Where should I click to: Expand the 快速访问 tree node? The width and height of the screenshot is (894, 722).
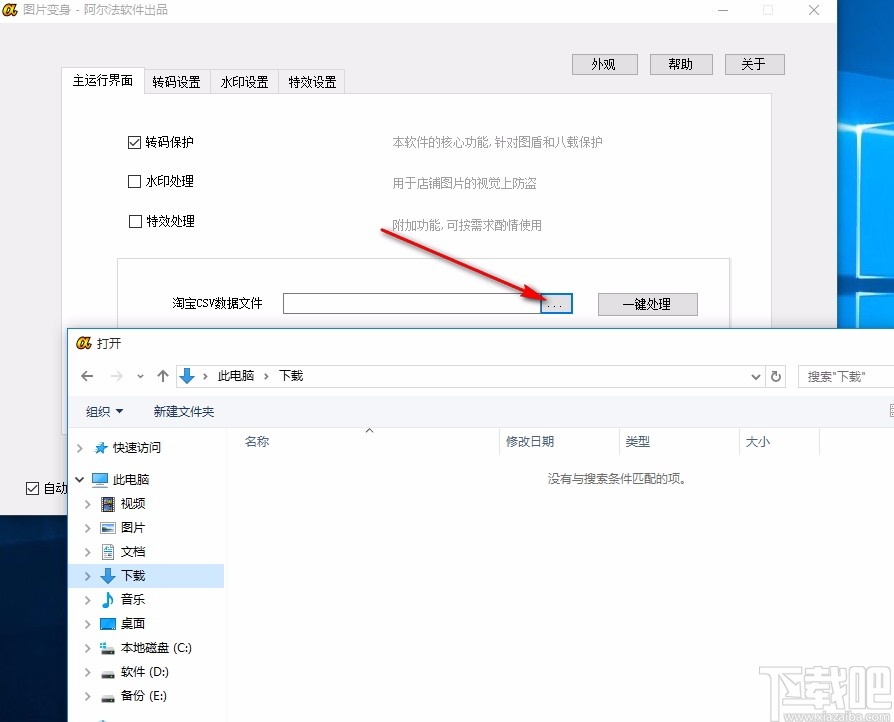click(79, 447)
